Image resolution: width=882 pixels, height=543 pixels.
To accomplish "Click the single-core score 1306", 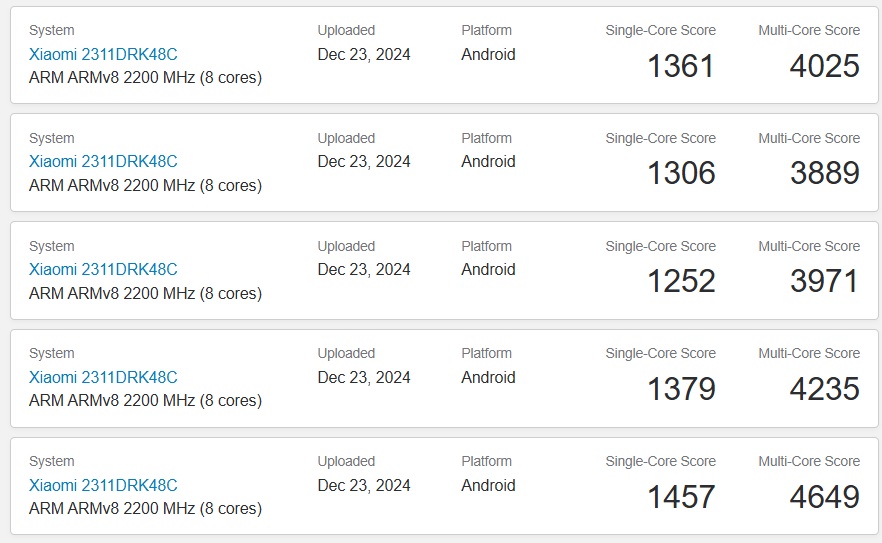I will 681,173.
